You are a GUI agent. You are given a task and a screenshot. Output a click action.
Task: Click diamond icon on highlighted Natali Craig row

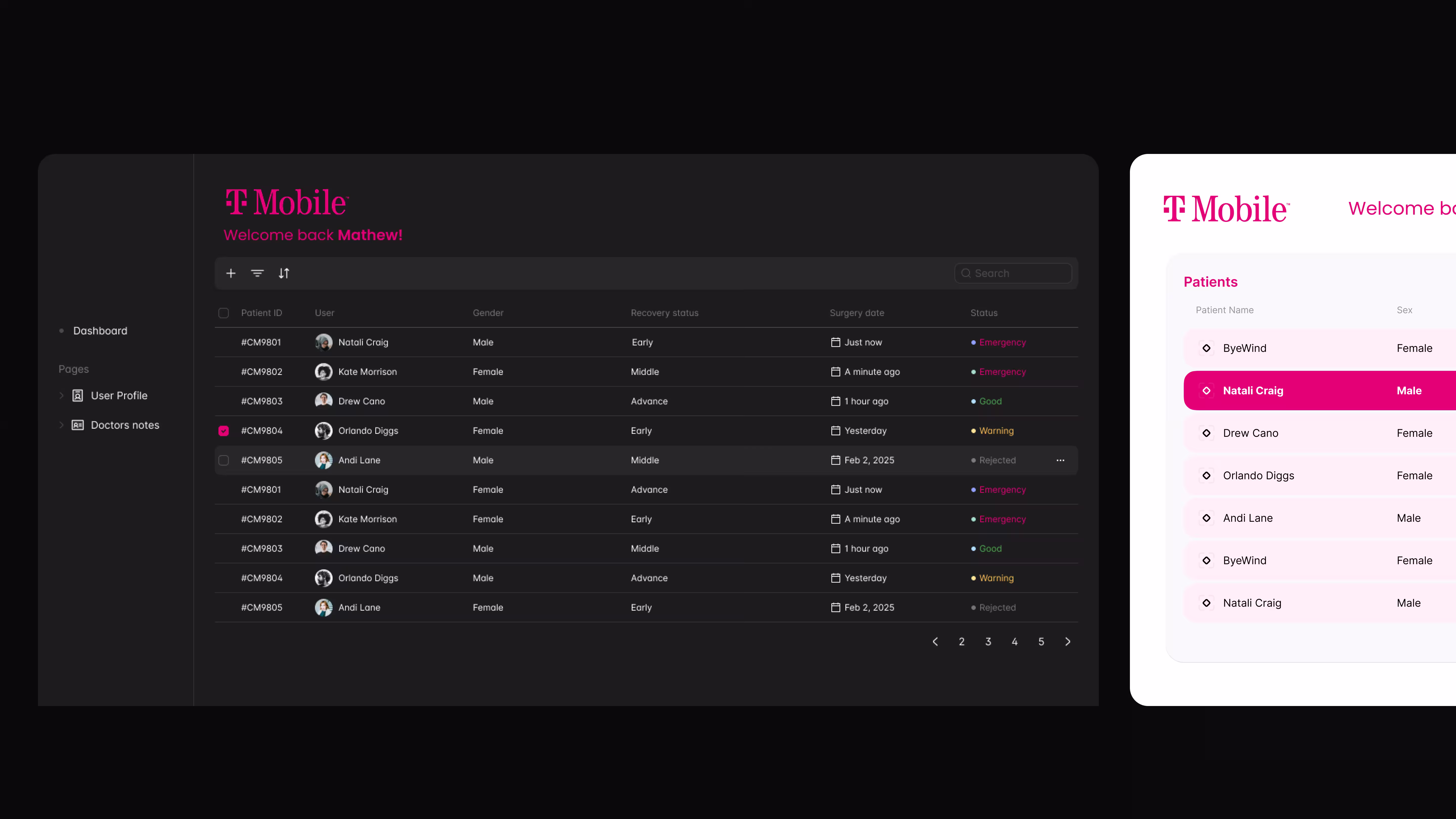click(x=1206, y=391)
